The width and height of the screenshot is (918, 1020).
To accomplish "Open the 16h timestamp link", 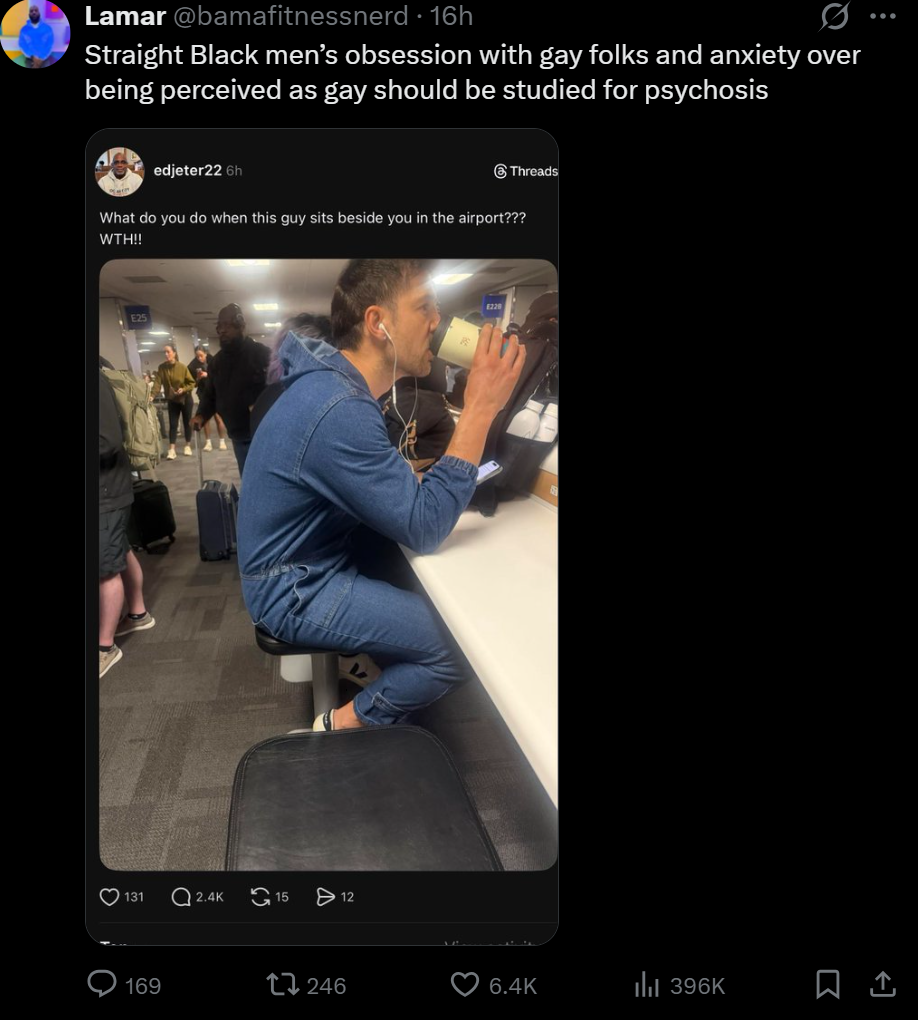I will tap(451, 16).
